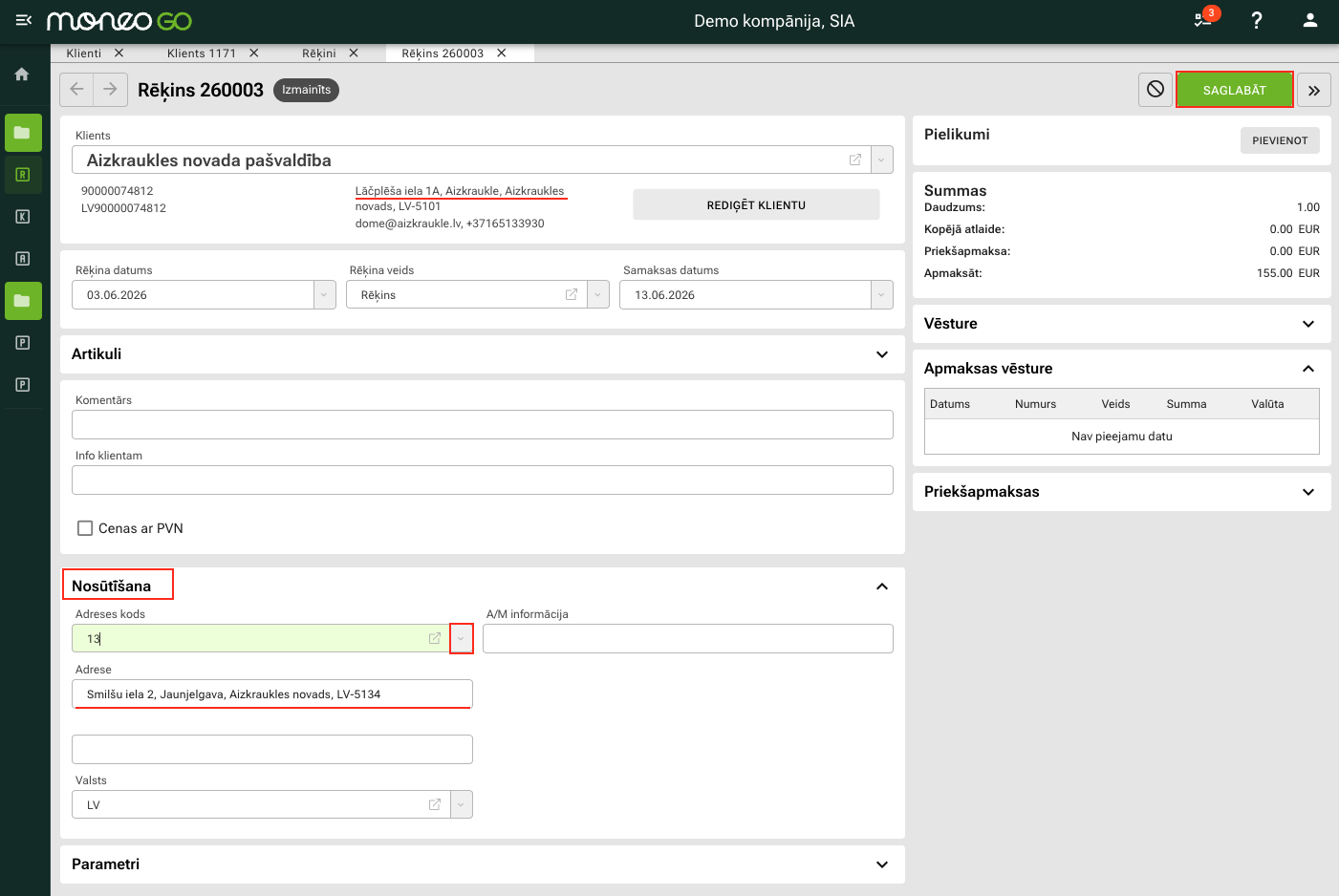The height and width of the screenshot is (896, 1339).
Task: Open the help question mark icon
Action: coord(1257,20)
